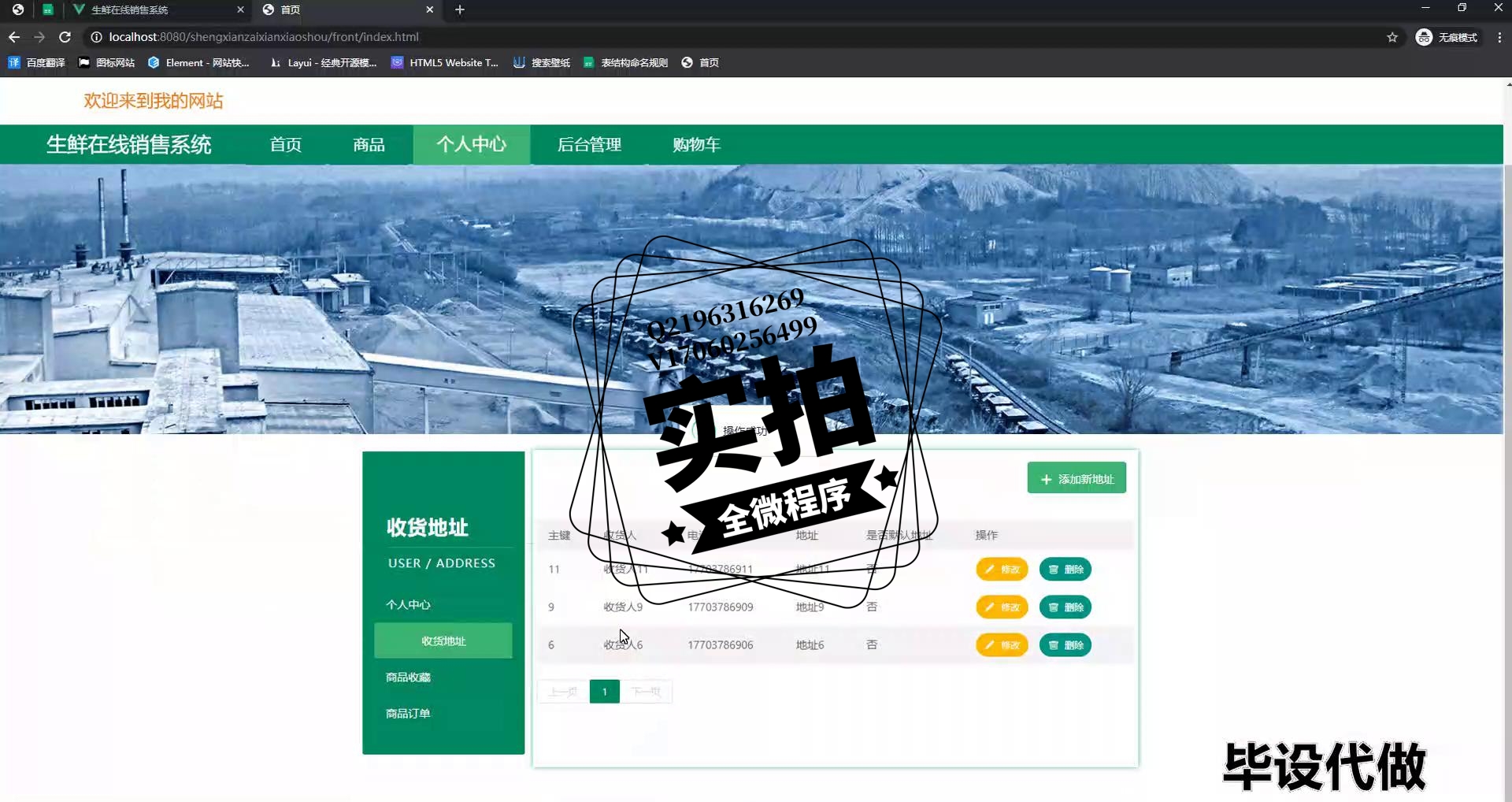Select 收货地址 in the sidebar
The width and height of the screenshot is (1512, 802).
(443, 640)
